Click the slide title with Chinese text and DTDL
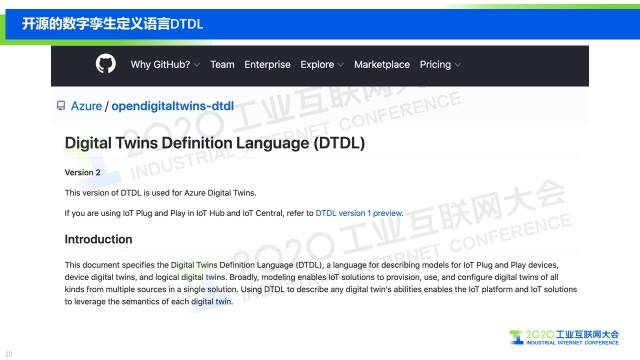This screenshot has height=360, width=640. tap(112, 24)
